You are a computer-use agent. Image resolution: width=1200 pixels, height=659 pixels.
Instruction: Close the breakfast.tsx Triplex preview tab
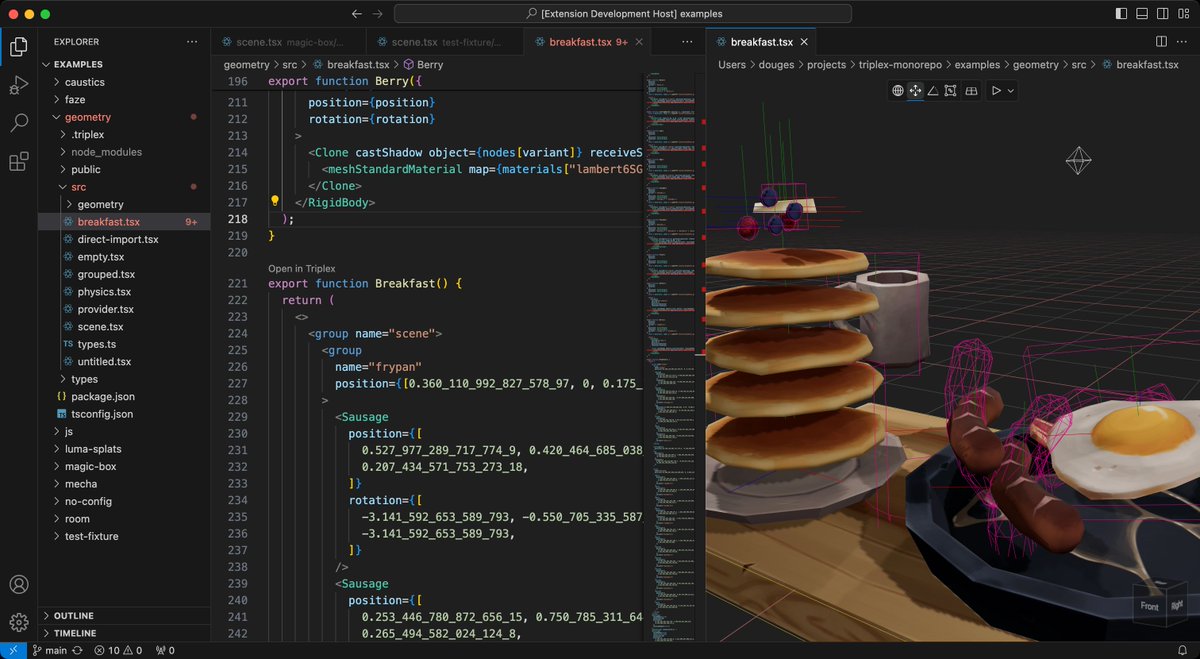[x=805, y=42]
